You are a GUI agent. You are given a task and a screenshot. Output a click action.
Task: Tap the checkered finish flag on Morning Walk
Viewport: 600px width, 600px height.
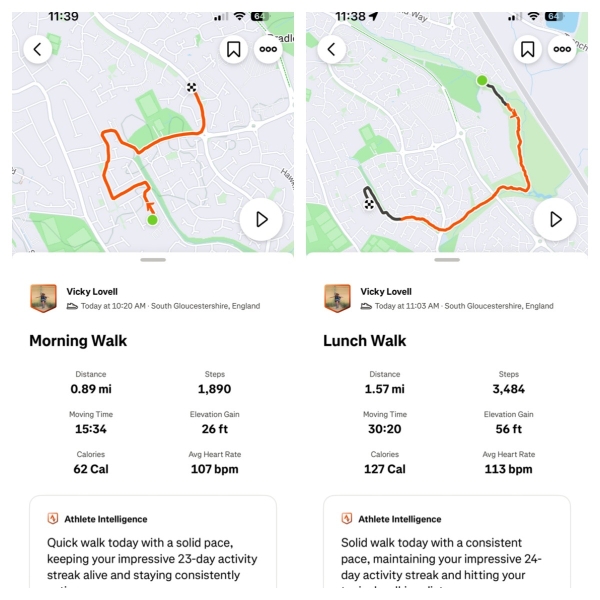click(x=191, y=88)
